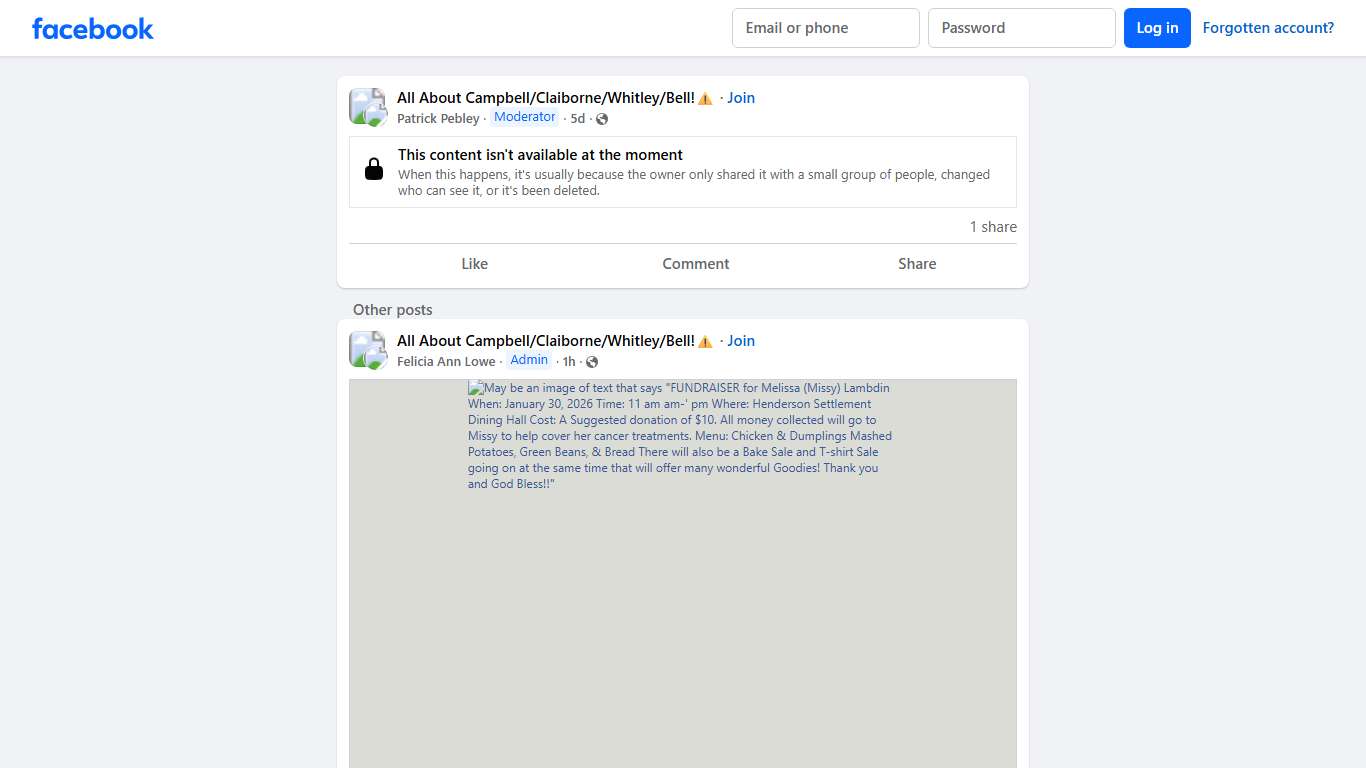
Task: Click the Log in button
Action: pos(1157,28)
